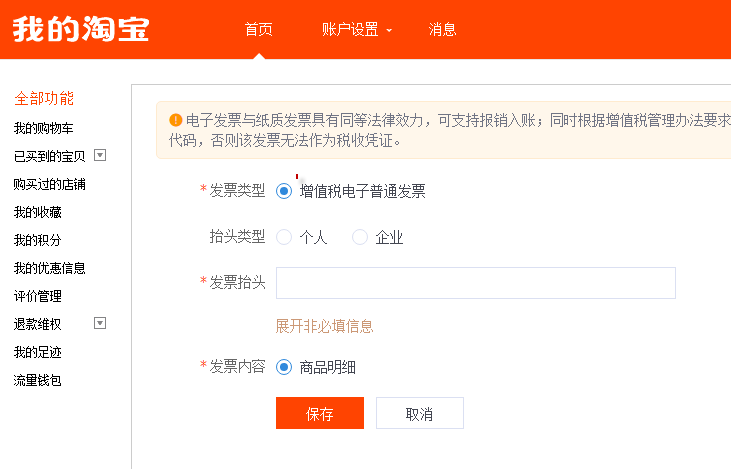The image size is (731, 469).
Task: Open the 首页 tab
Action: pos(259,29)
